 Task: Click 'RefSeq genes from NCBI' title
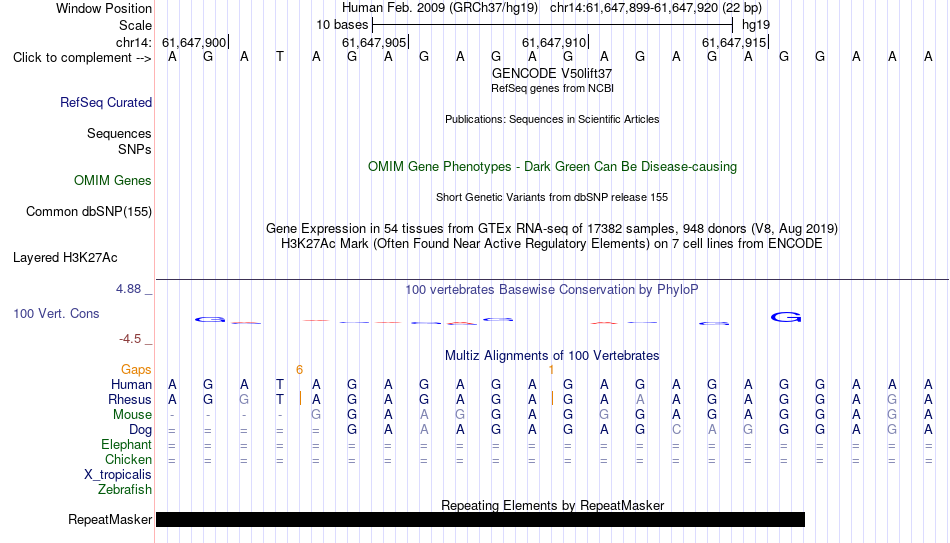coord(552,88)
